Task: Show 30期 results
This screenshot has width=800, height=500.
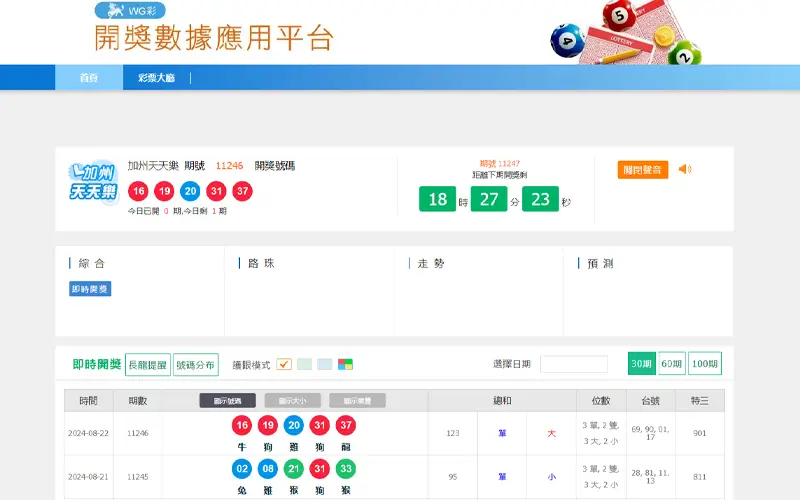Action: (641, 364)
